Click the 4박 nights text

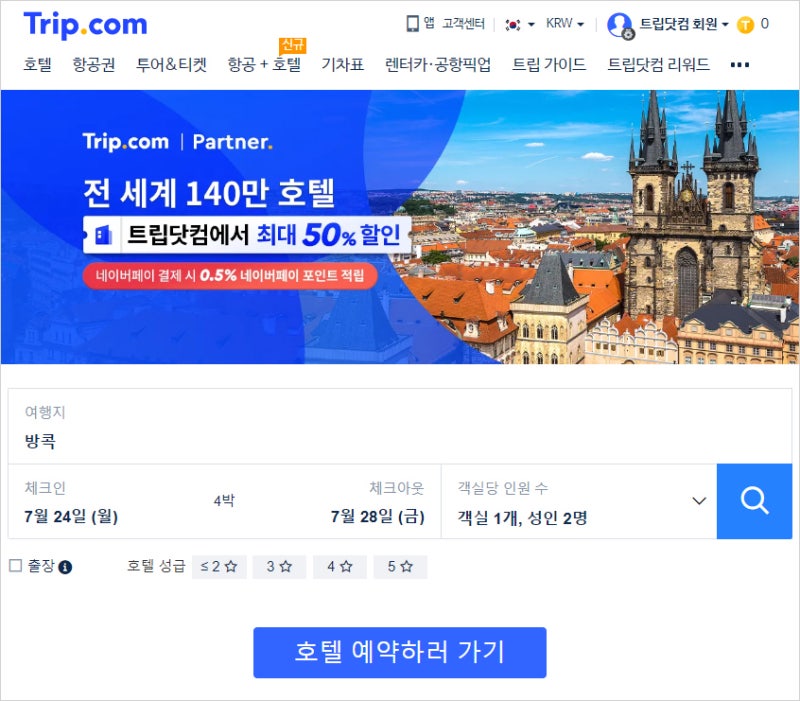click(x=224, y=500)
